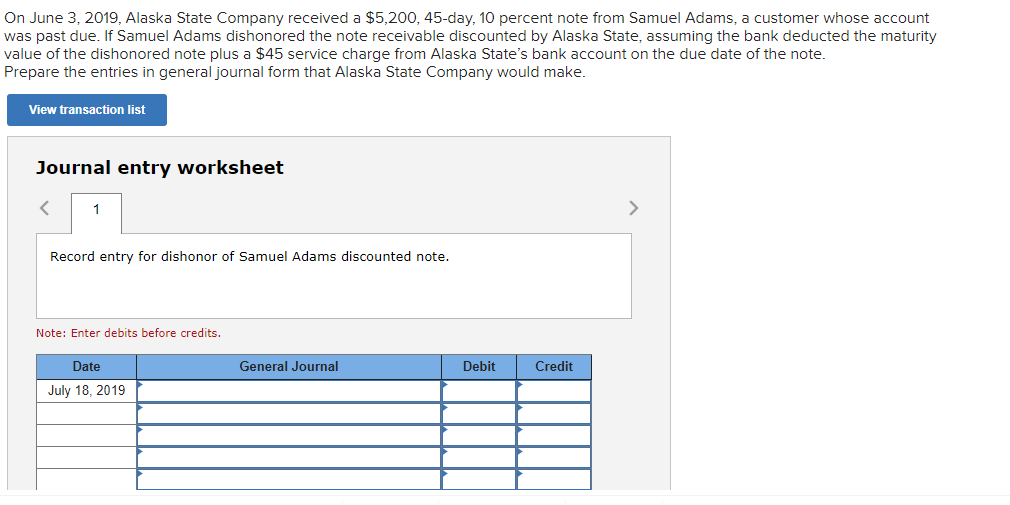This screenshot has height=505, width=1010.
Task: Open second row General Journal account dropdown
Action: 289,413
